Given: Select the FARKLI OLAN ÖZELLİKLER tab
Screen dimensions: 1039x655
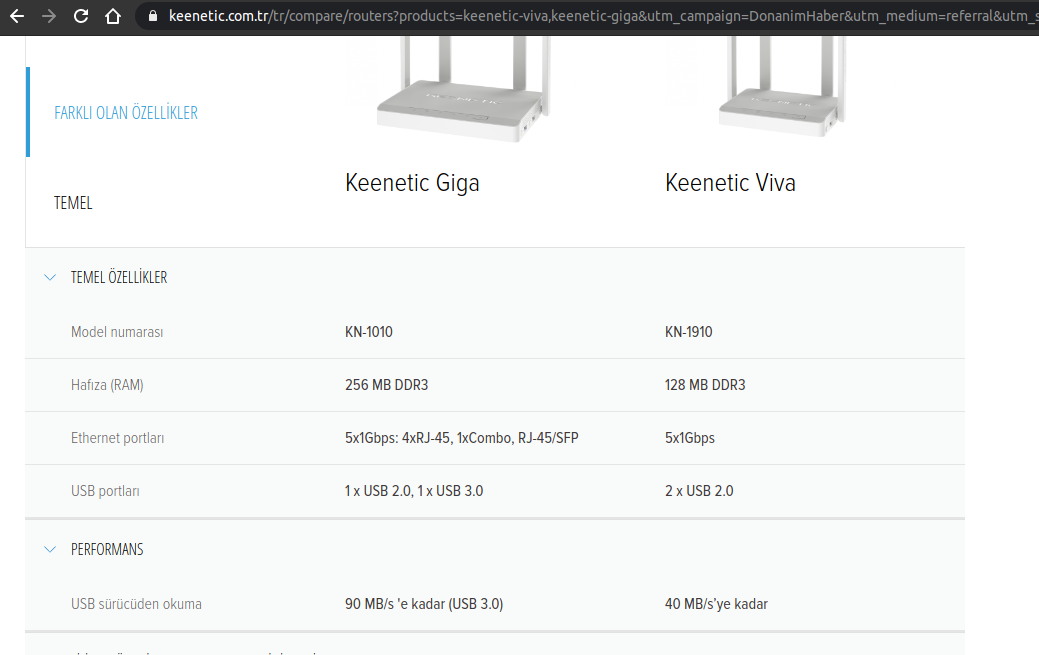Looking at the screenshot, I should tap(126, 113).
